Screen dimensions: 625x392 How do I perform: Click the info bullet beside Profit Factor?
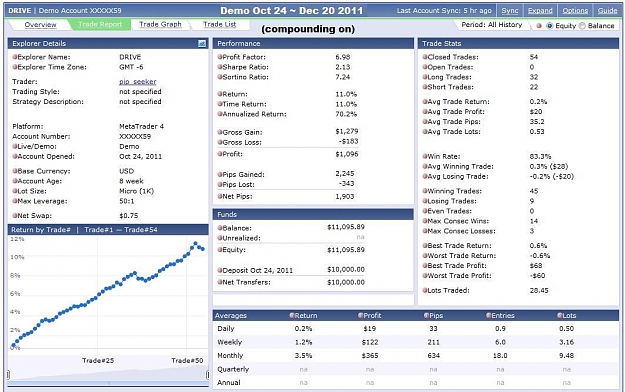pos(220,57)
